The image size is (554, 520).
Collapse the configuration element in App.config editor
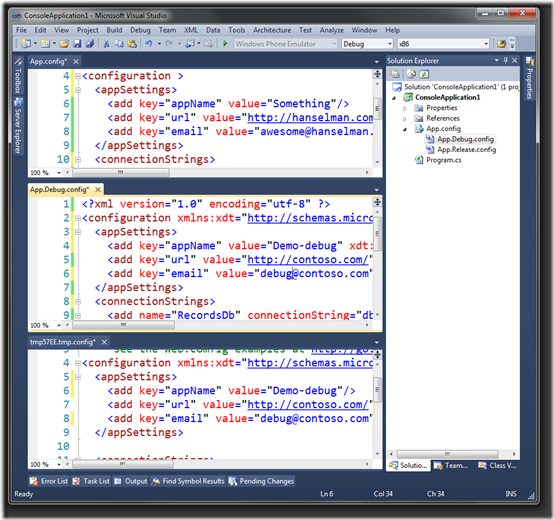[78, 76]
